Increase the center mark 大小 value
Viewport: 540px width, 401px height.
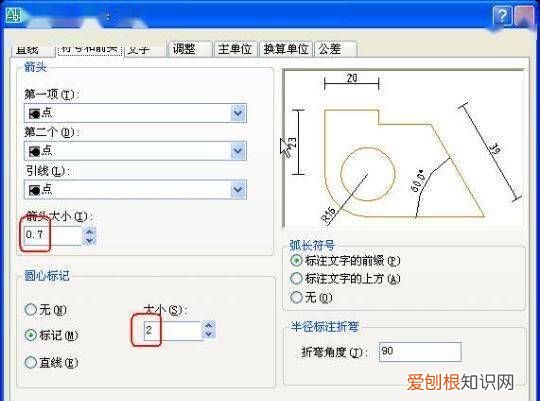click(x=209, y=326)
